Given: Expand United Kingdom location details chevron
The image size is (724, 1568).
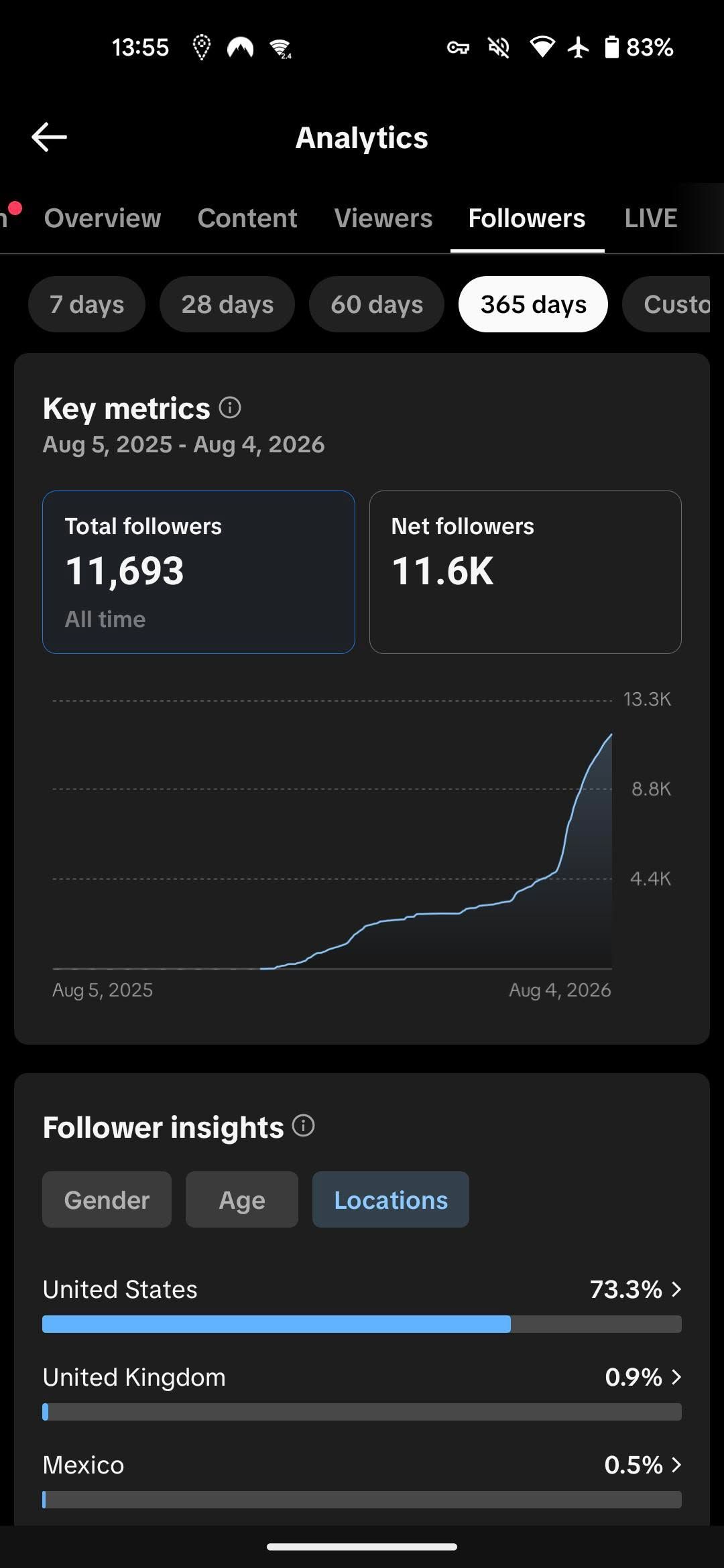Looking at the screenshot, I should [x=676, y=1377].
